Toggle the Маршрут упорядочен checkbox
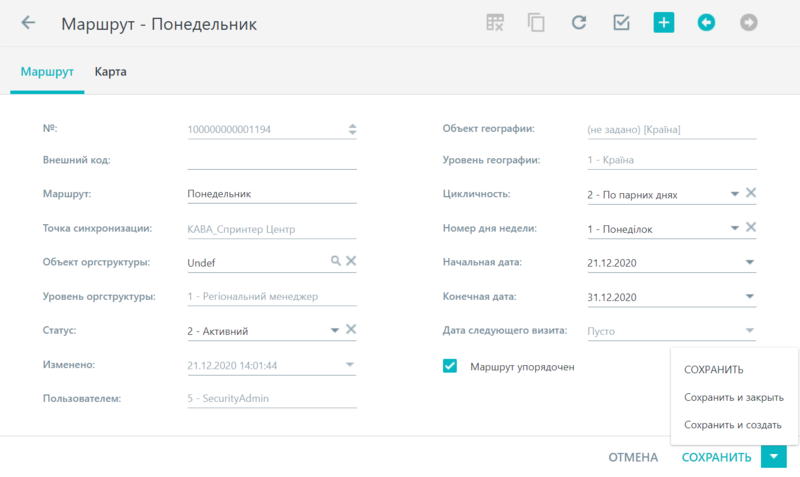Viewport: 800px width, 477px height. click(x=450, y=366)
